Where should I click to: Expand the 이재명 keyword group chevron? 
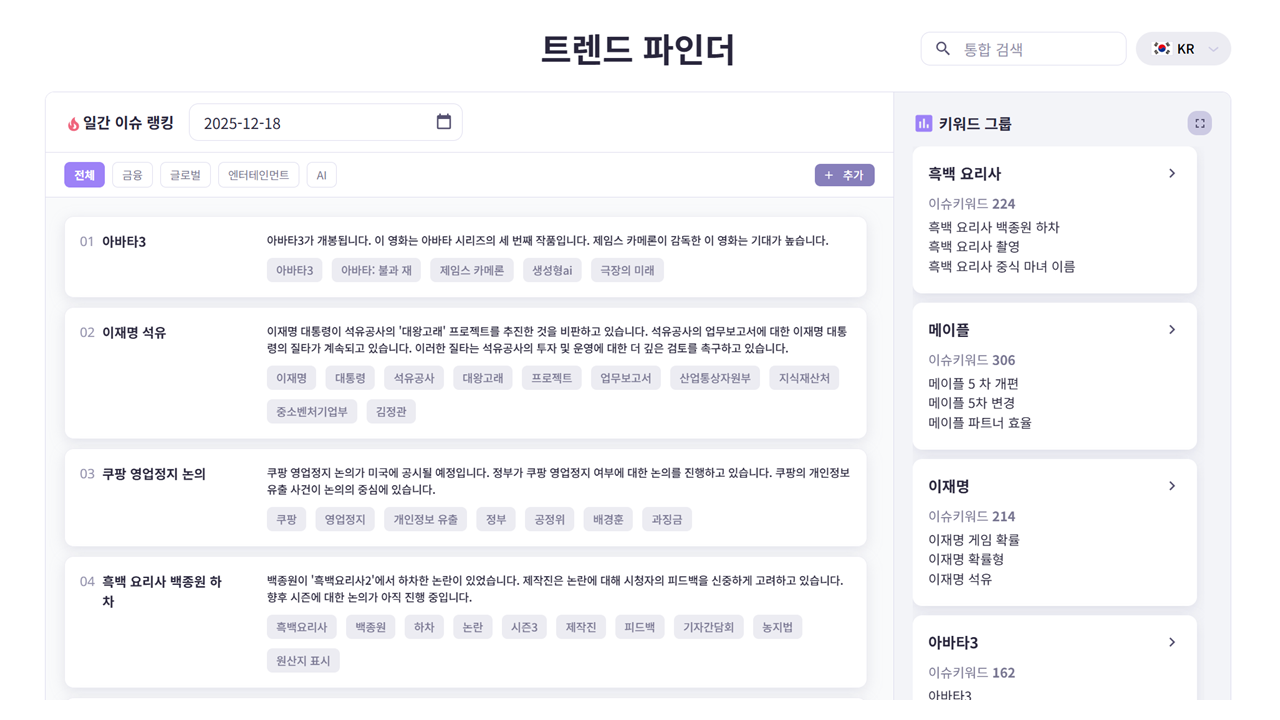point(1172,486)
